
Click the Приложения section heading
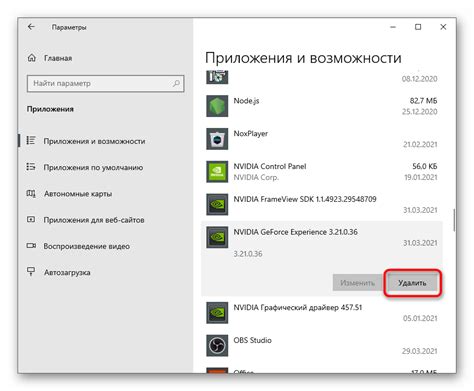[50, 109]
